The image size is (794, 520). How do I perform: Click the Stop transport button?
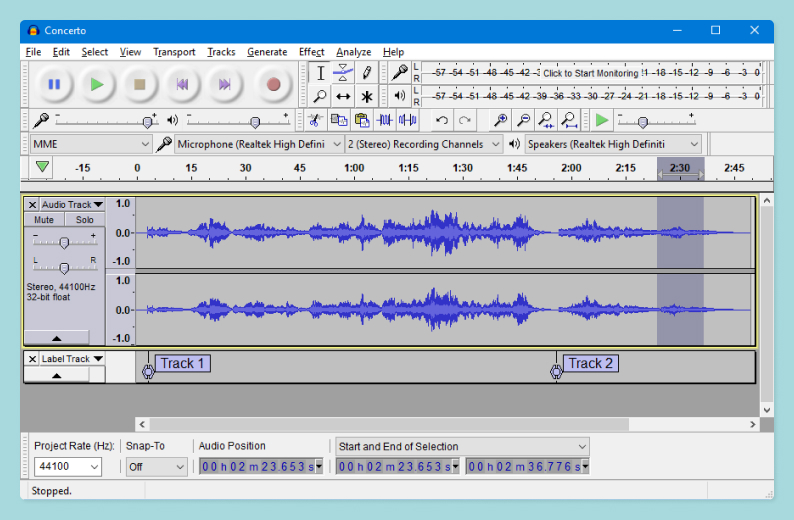pos(139,84)
